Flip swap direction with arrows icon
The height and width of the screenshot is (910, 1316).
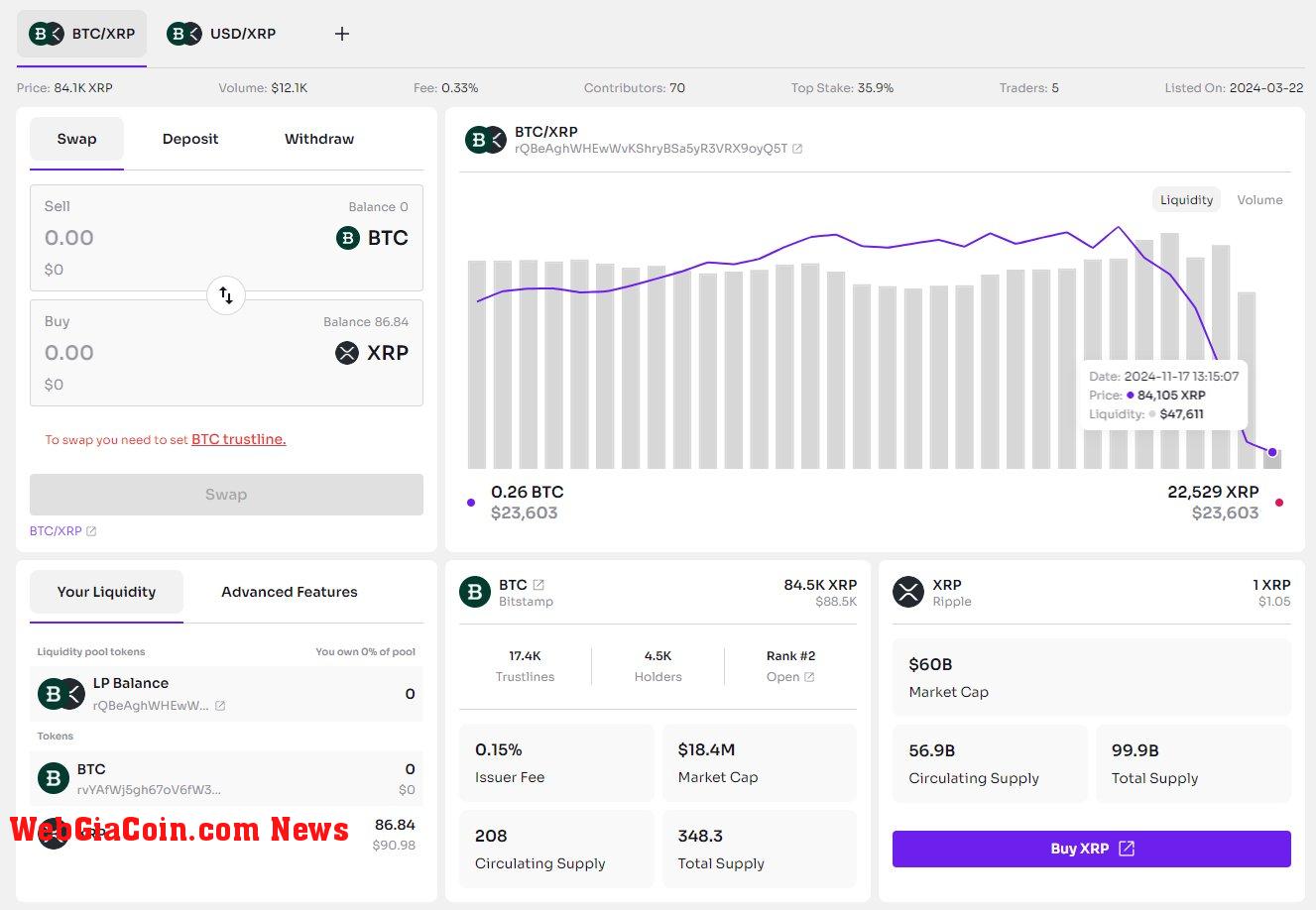tap(226, 295)
